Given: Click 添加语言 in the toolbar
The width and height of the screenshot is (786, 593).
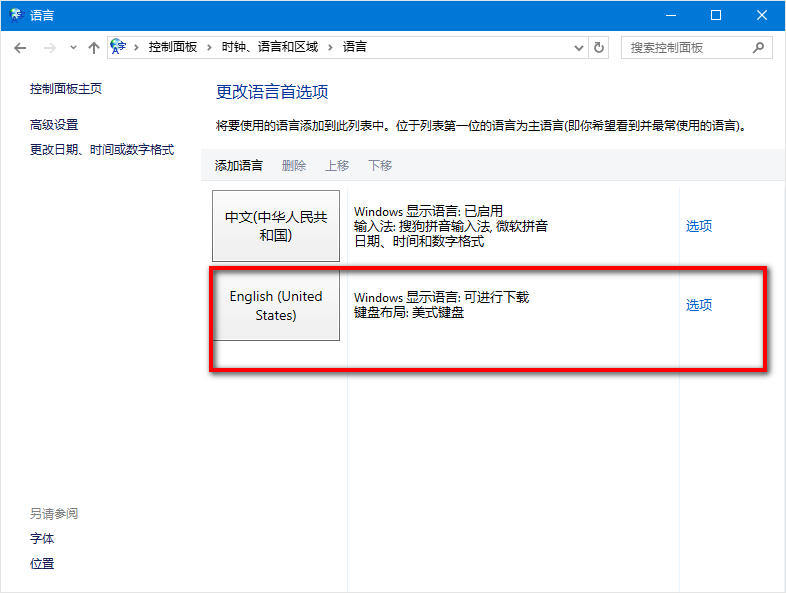Looking at the screenshot, I should click(239, 166).
